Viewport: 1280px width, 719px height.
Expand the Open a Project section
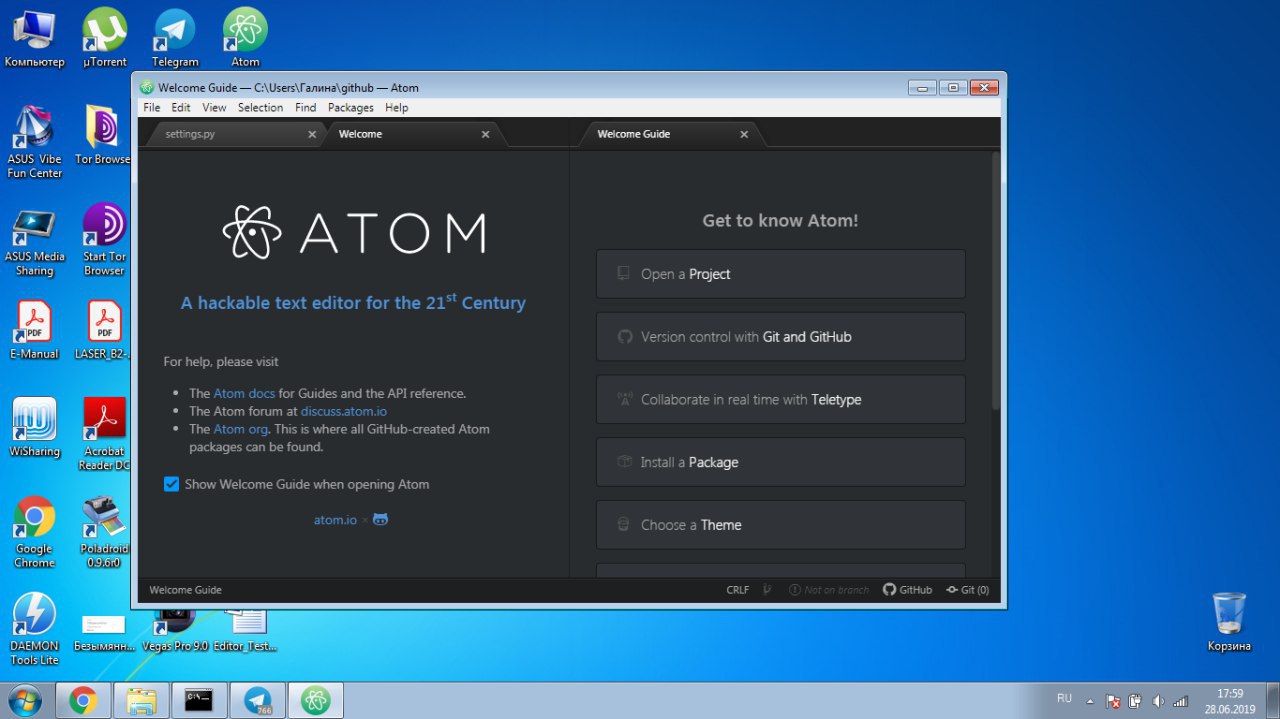780,274
